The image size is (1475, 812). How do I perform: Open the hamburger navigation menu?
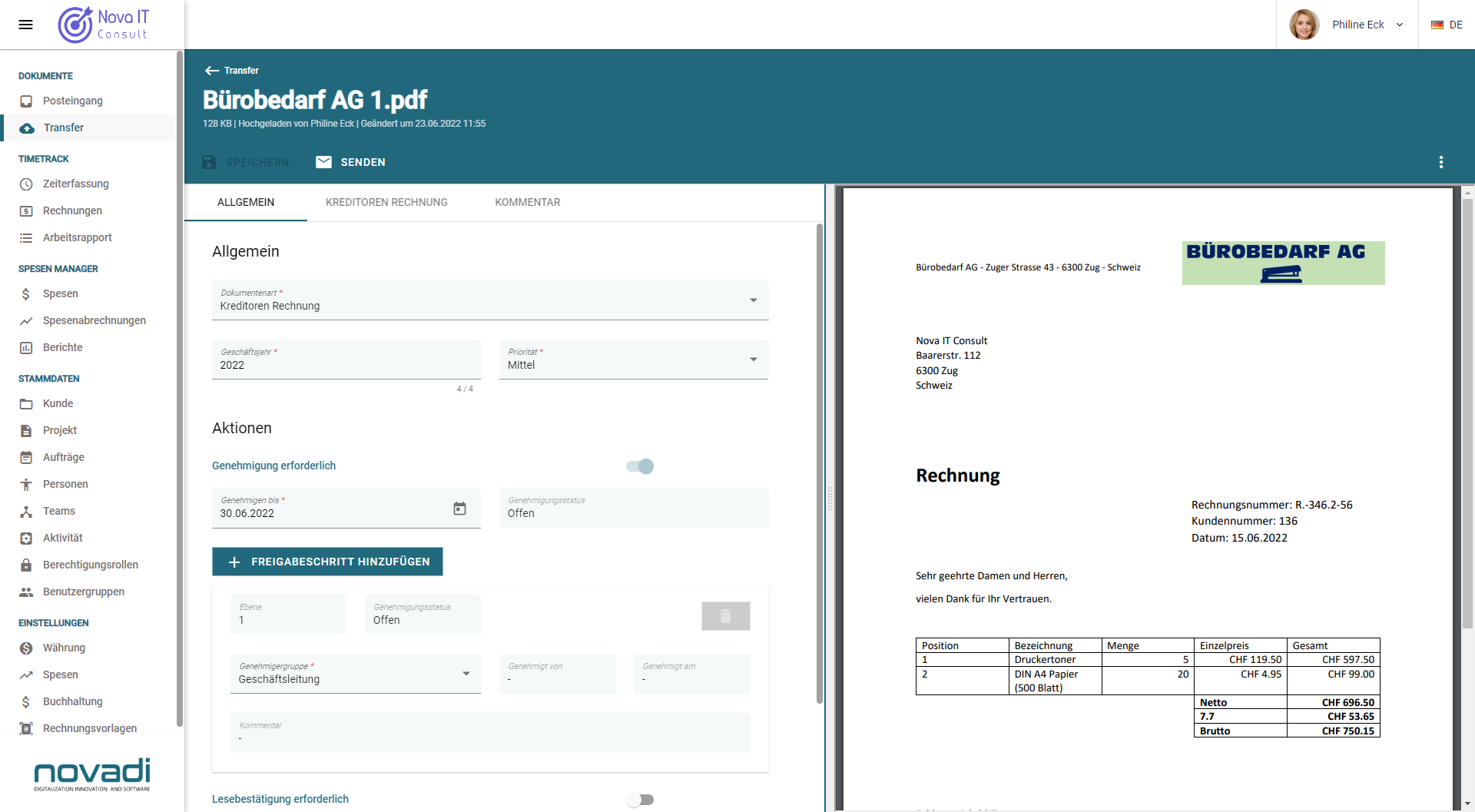[25, 25]
